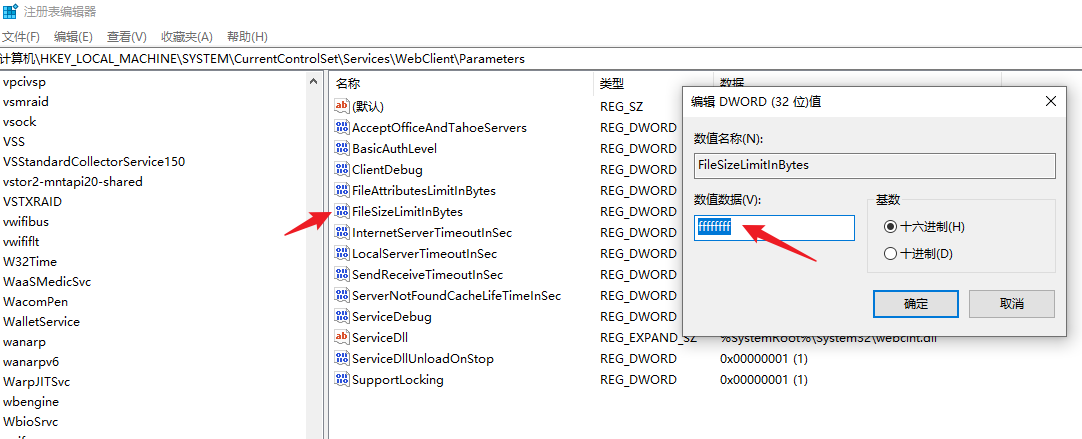Viewport: 1082px width, 439px height.
Task: Select the WalletService key in tree
Action: [41, 322]
